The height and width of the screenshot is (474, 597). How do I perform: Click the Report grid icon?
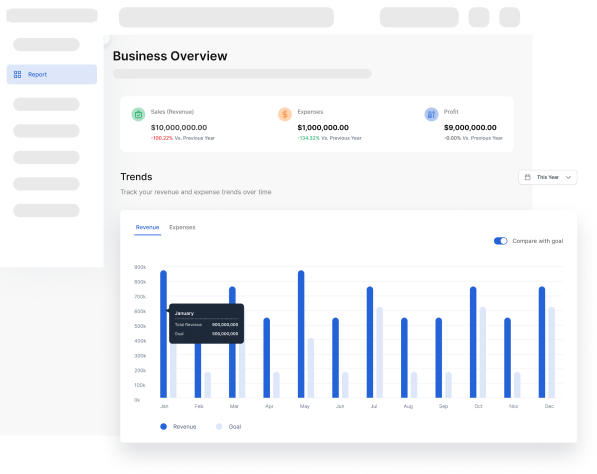(x=18, y=74)
